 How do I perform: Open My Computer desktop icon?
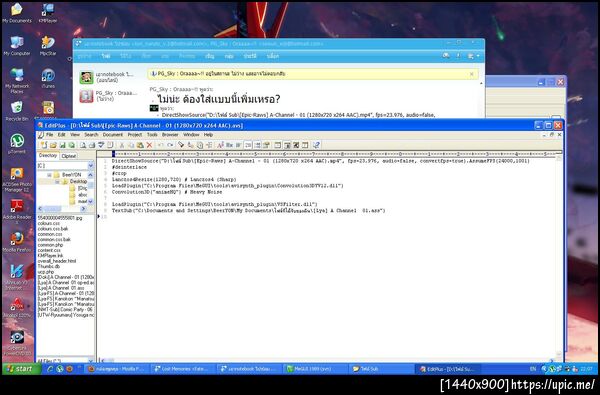click(x=16, y=46)
